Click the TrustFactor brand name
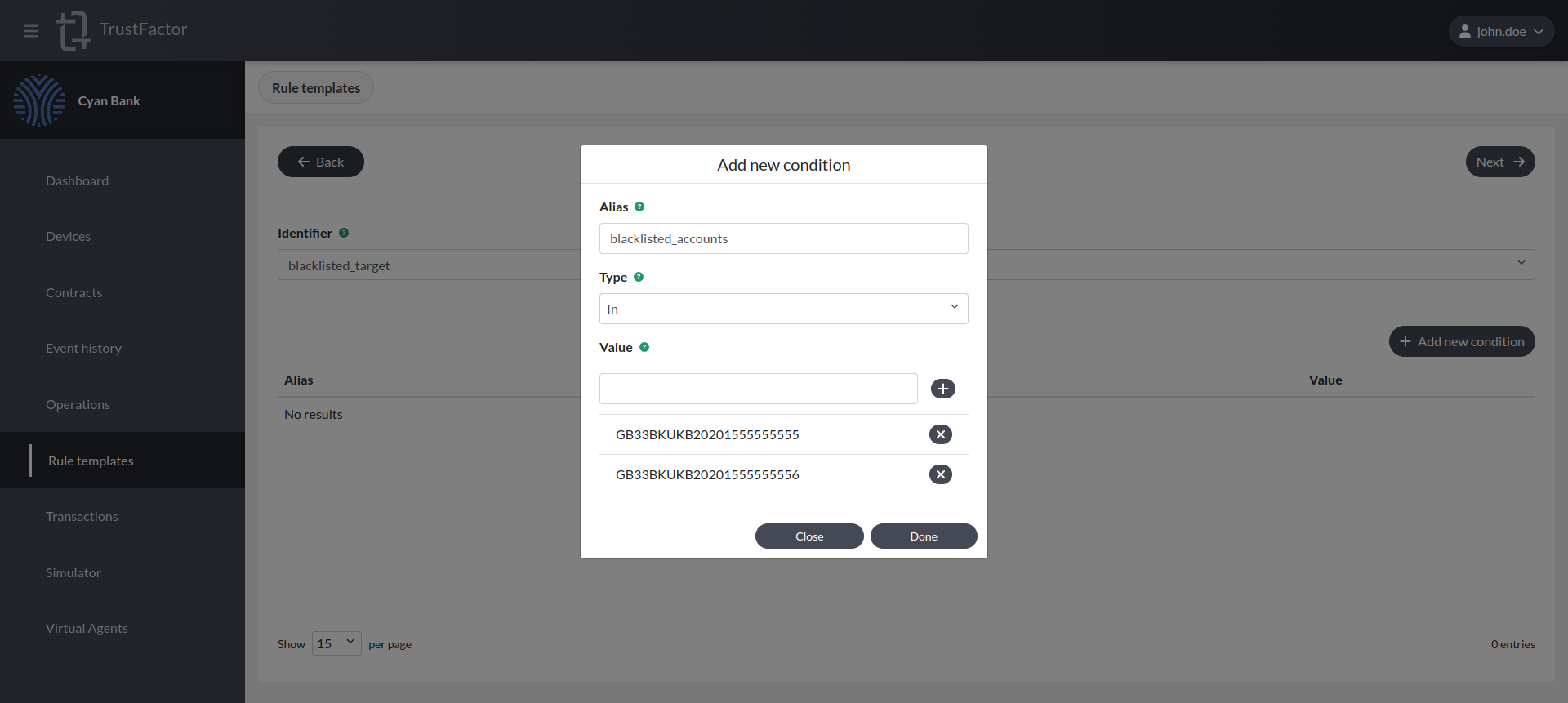Image resolution: width=1568 pixels, height=703 pixels. pos(144,29)
